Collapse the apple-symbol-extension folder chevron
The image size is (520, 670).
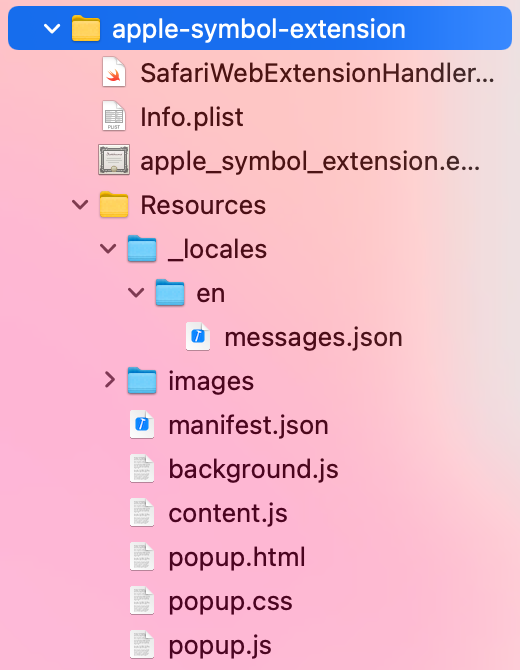[x=52, y=29]
